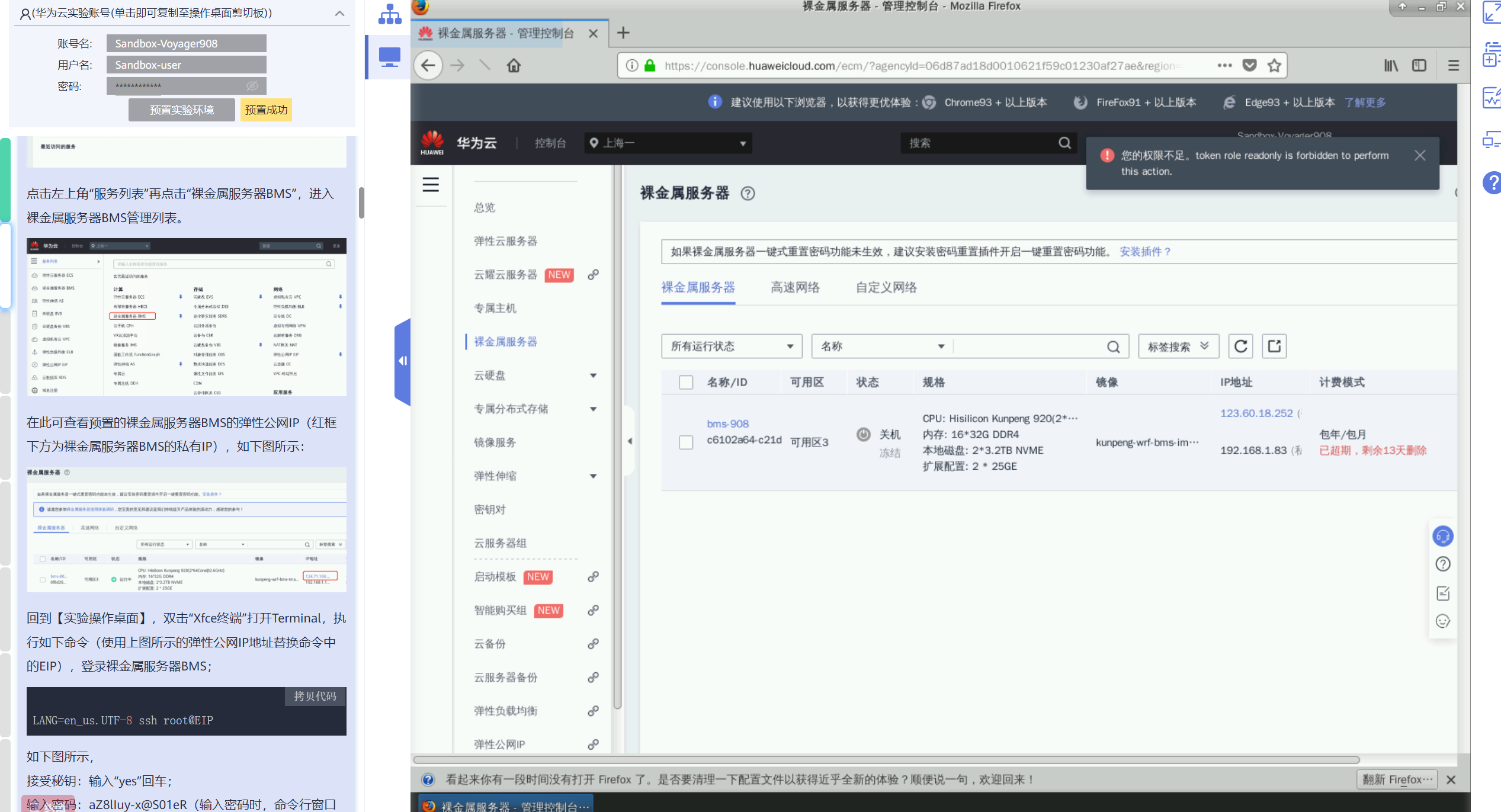Toggle password visibility eye icon
Image resolution: width=1501 pixels, height=812 pixels.
point(252,86)
